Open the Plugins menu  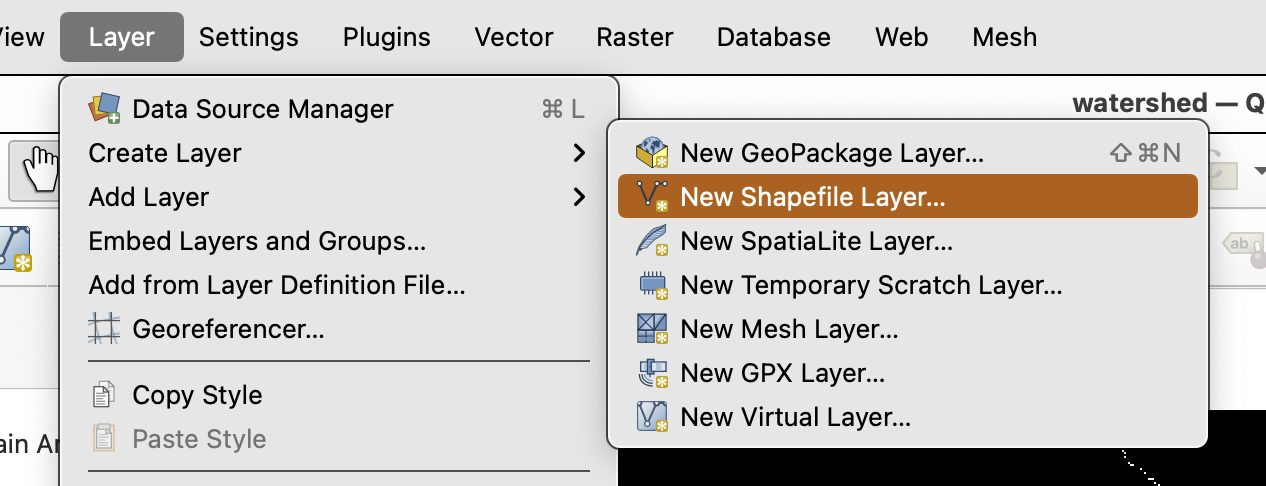(386, 38)
